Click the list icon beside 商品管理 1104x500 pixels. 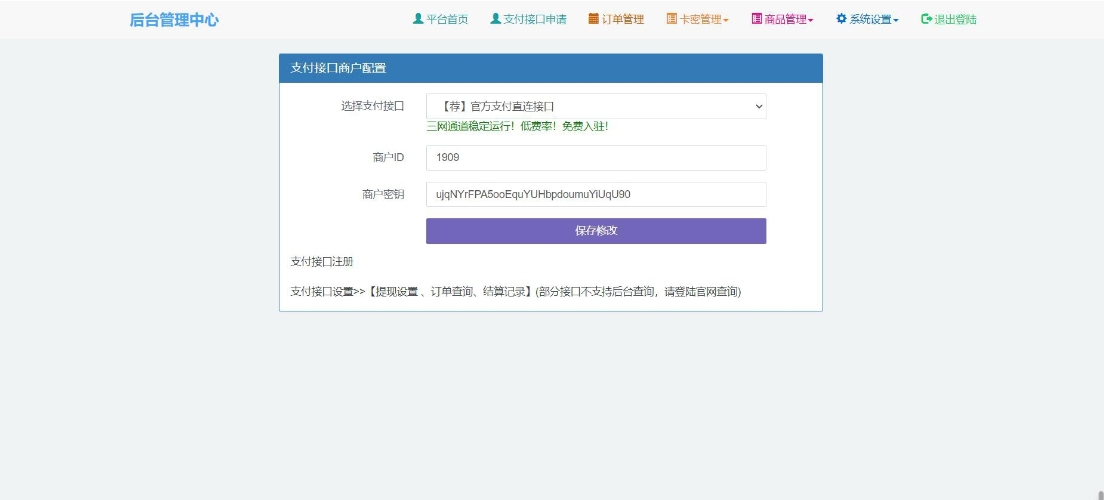[757, 19]
